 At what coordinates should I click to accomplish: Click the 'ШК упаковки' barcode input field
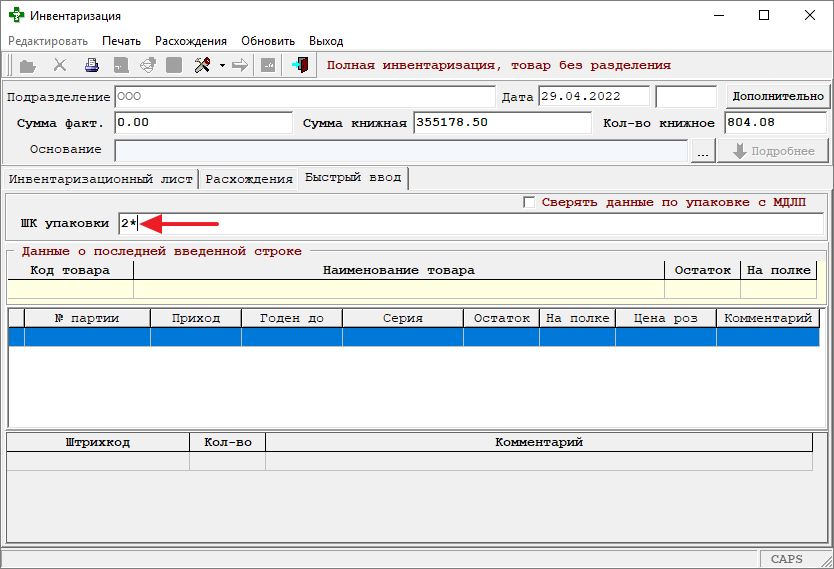(x=470, y=223)
